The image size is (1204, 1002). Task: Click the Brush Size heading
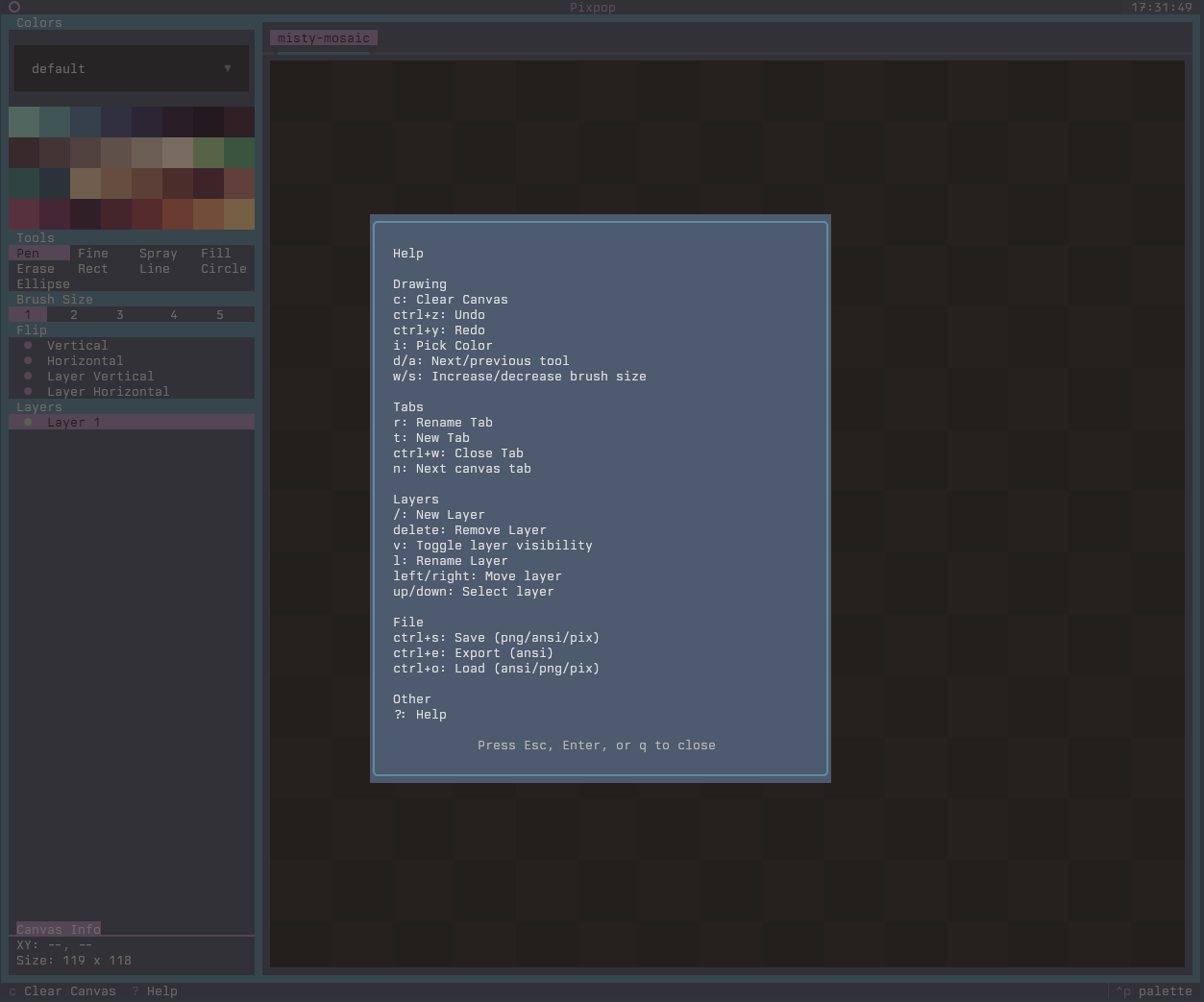55,300
